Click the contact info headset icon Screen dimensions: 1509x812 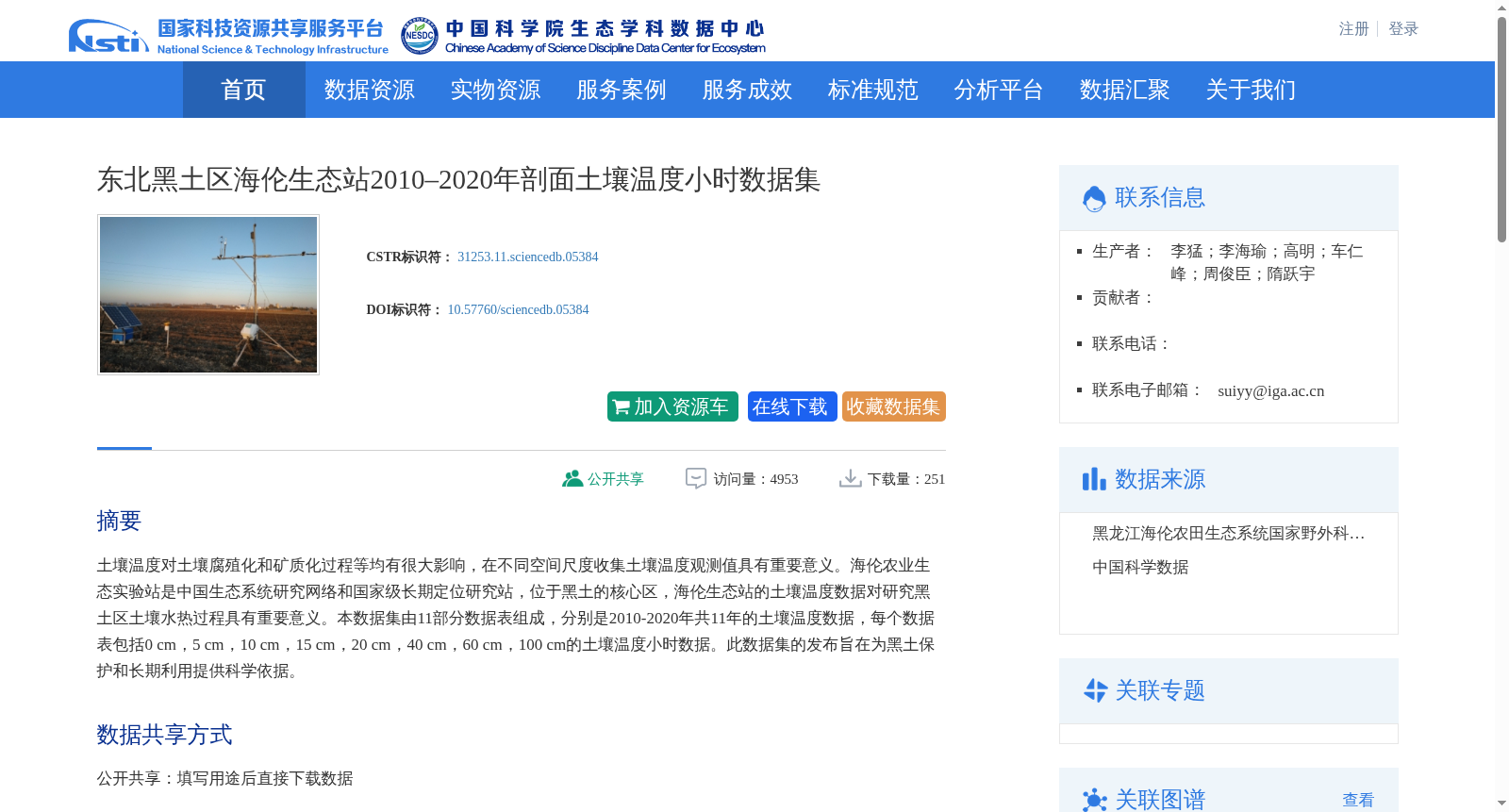(x=1094, y=198)
